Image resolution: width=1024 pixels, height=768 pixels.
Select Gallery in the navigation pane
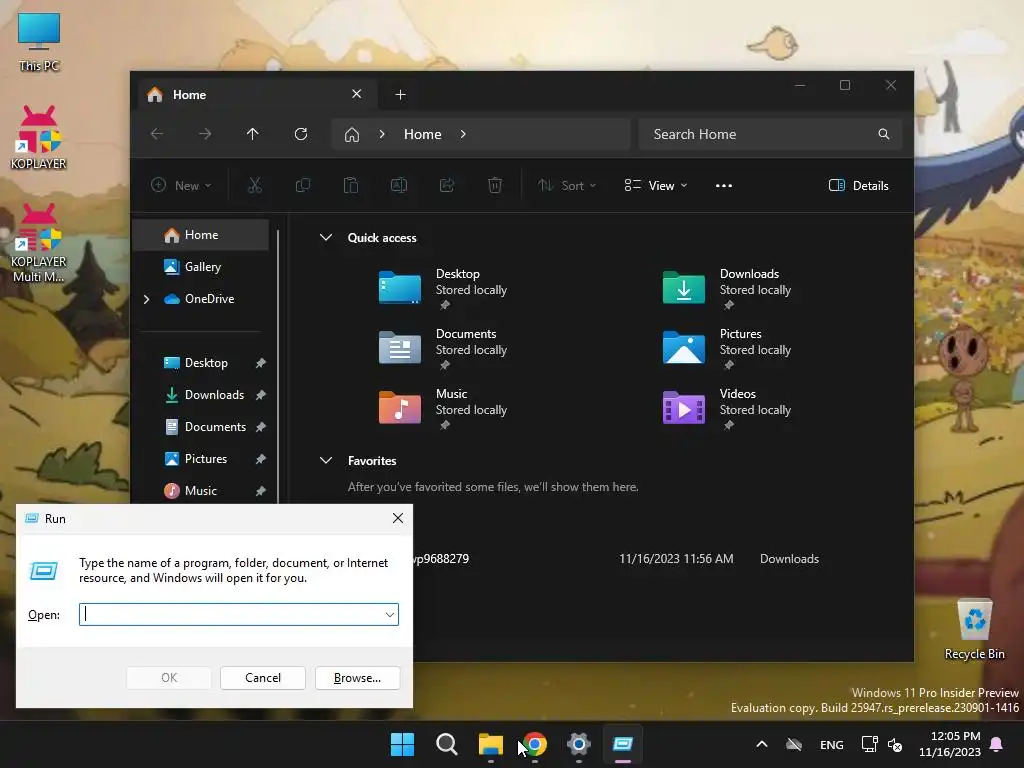pos(200,267)
